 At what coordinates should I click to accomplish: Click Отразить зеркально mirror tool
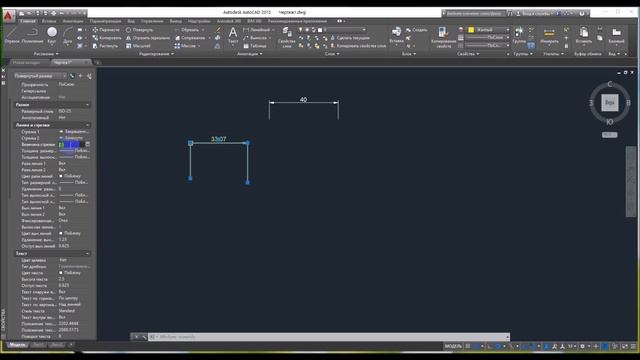[x=148, y=38]
